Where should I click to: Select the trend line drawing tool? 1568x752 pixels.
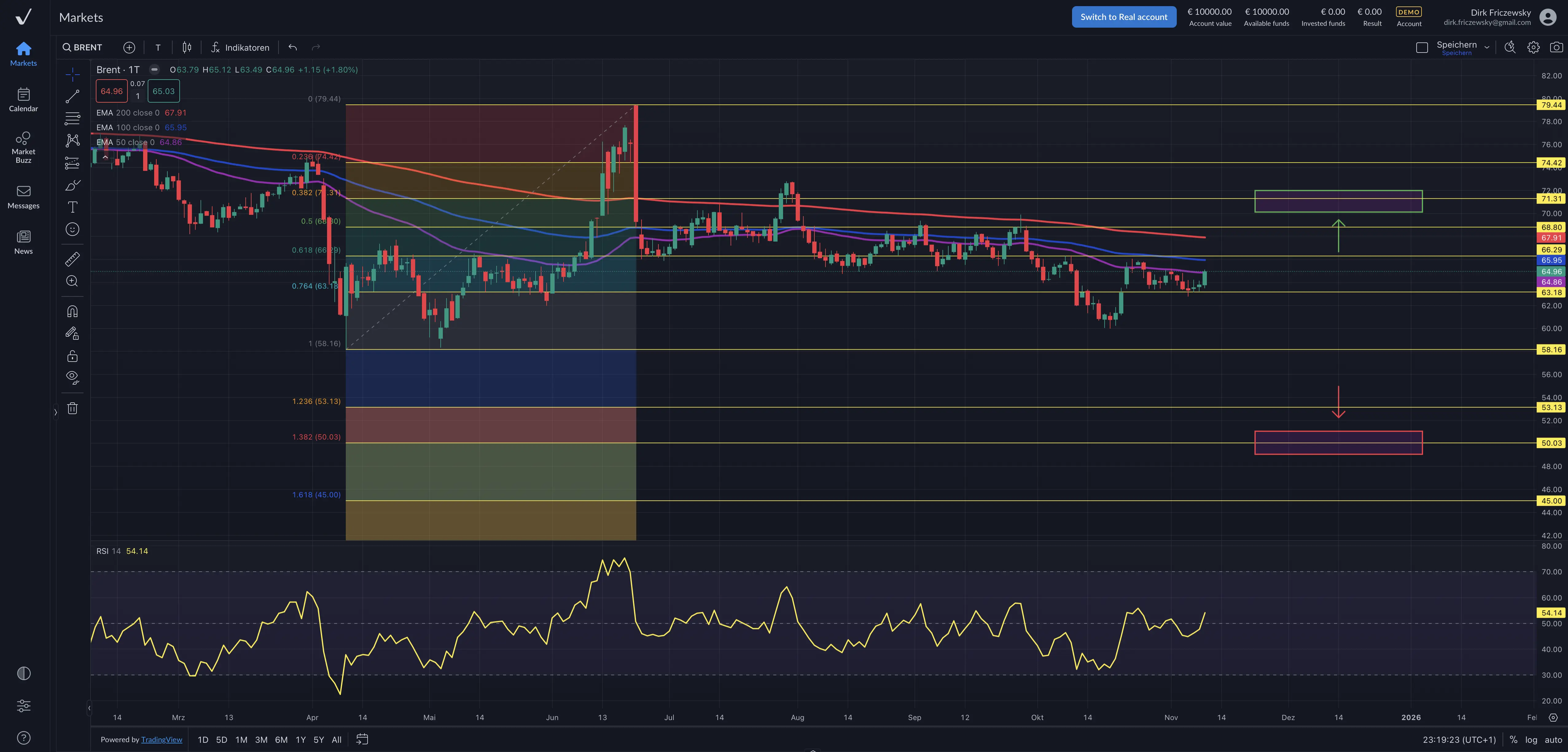72,96
